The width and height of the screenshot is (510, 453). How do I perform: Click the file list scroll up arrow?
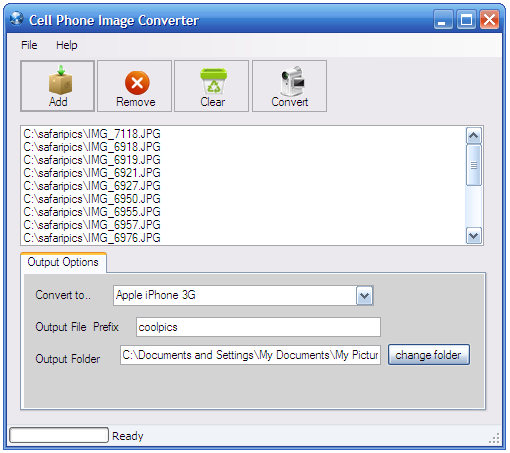474,136
